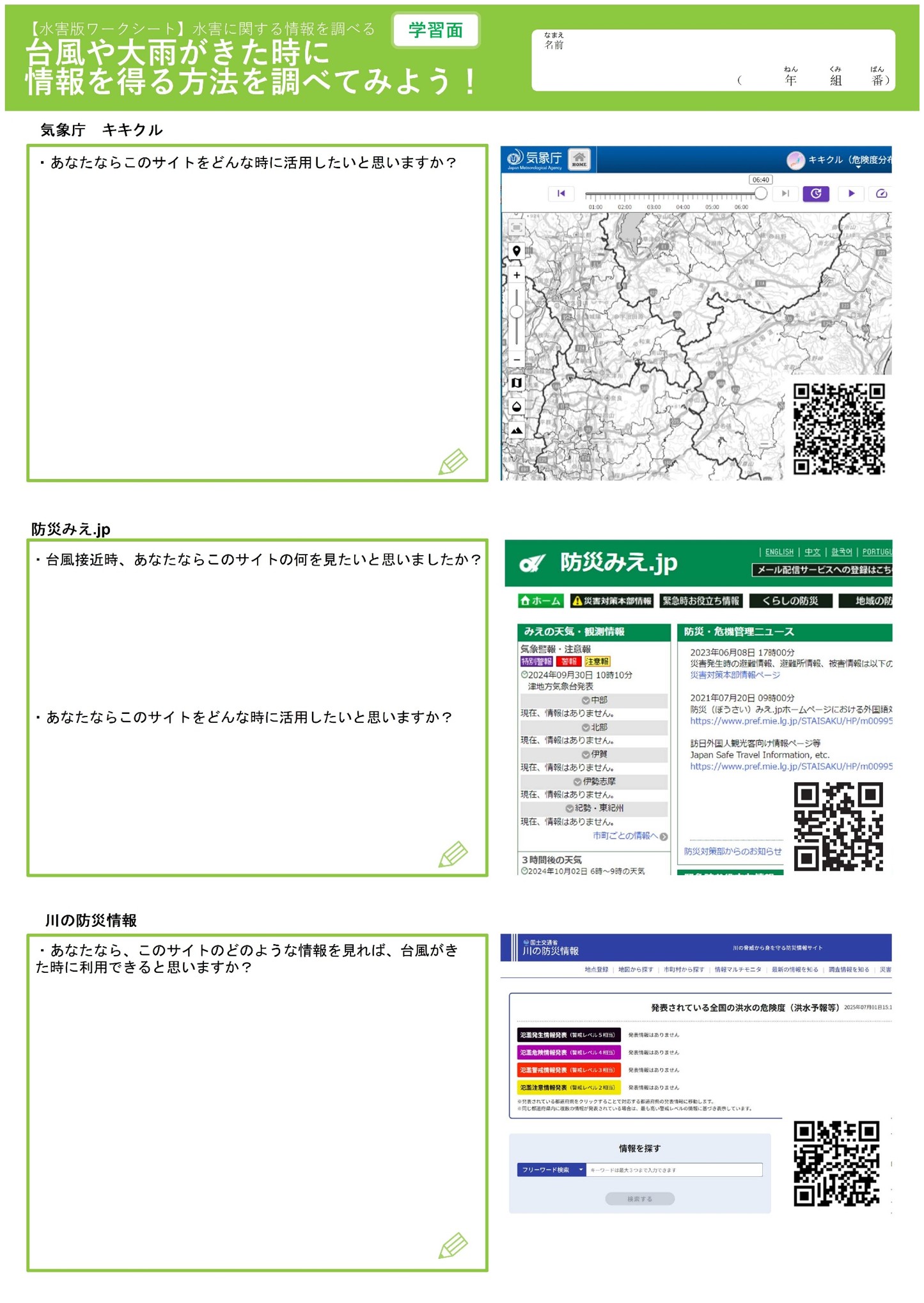Click the Kikikuru QR code
Image resolution: width=924 pixels, height=1303 pixels.
839,429
